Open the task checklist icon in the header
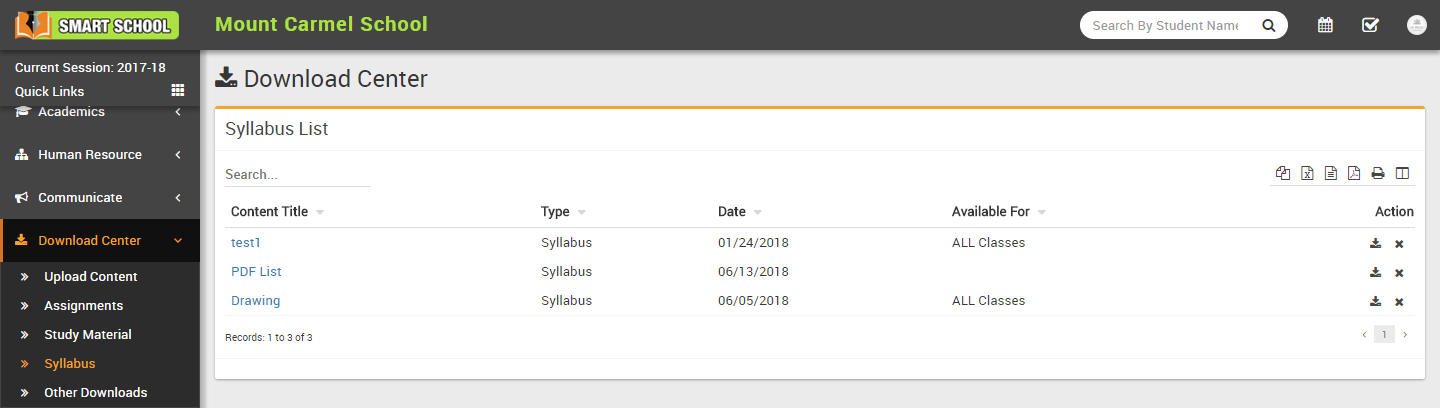Image resolution: width=1440 pixels, height=408 pixels. pos(1370,25)
